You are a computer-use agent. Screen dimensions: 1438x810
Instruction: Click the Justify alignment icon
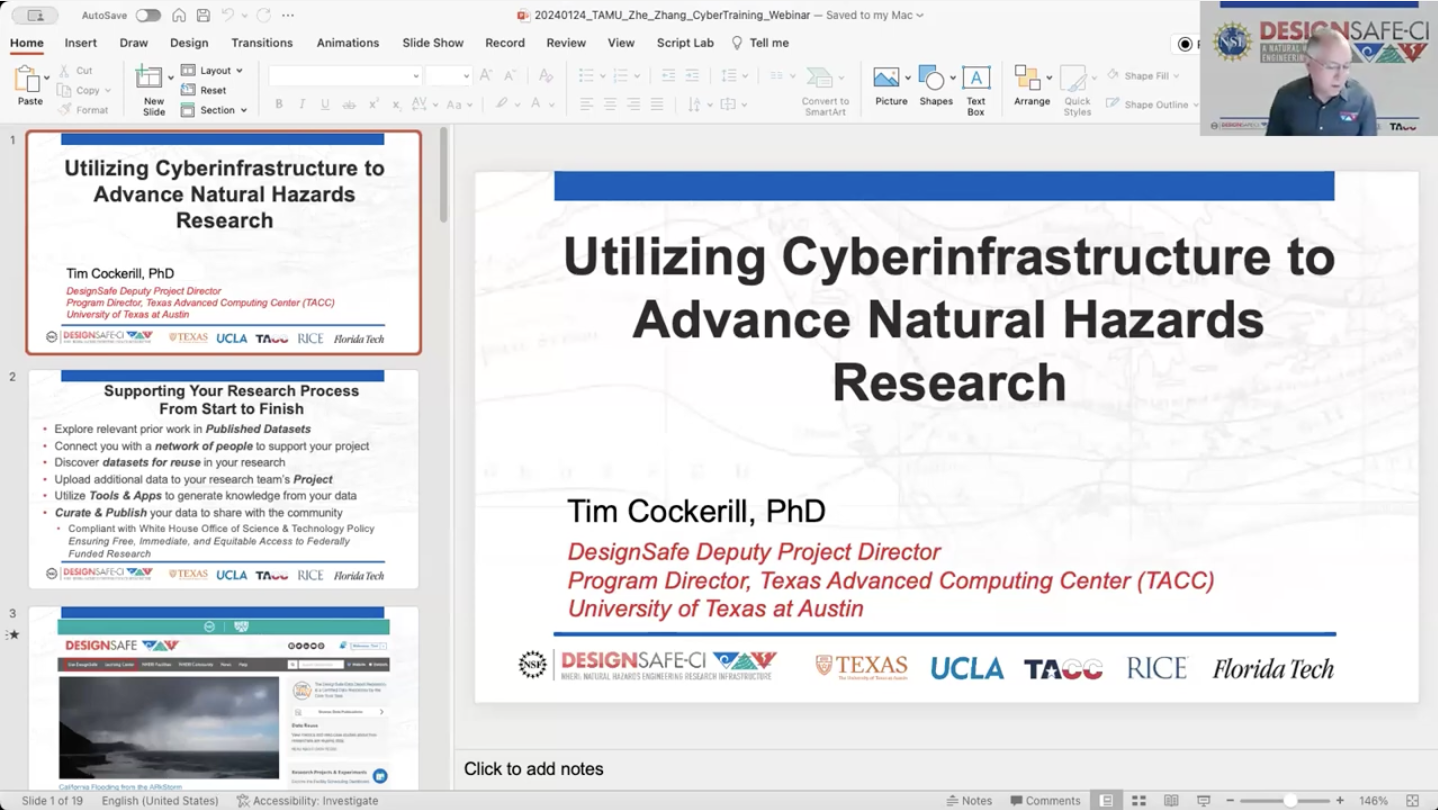pyautogui.click(x=657, y=104)
